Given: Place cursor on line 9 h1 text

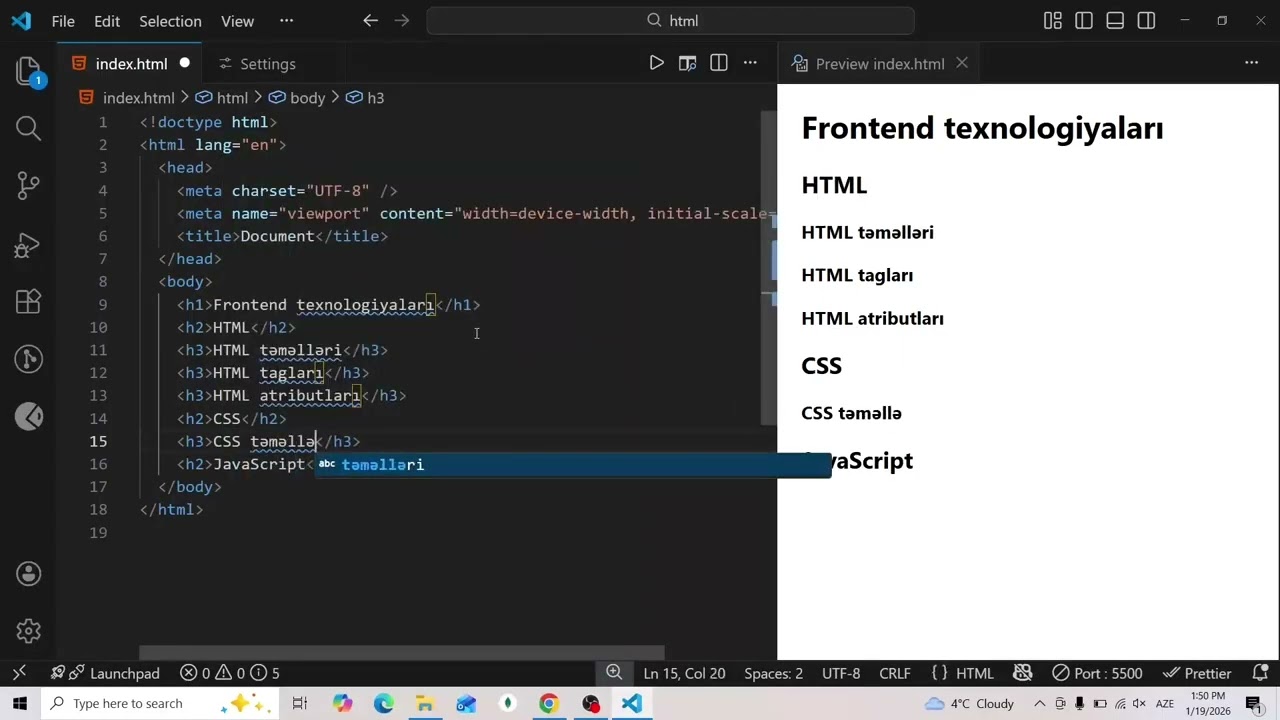Looking at the screenshot, I should click(x=324, y=304).
